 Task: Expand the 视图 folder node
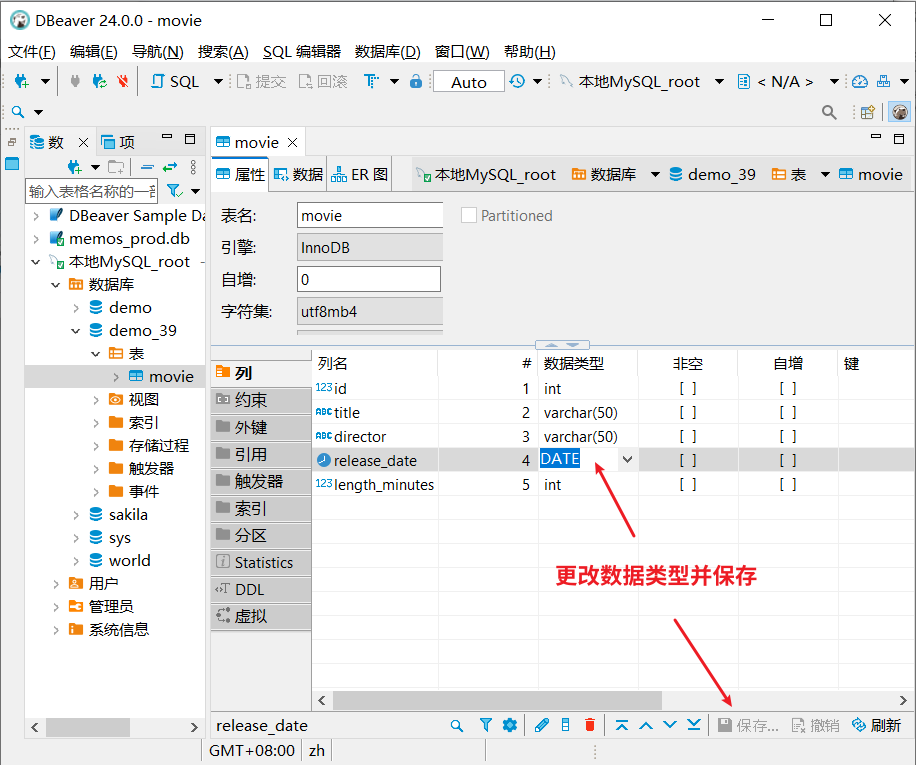coord(96,400)
